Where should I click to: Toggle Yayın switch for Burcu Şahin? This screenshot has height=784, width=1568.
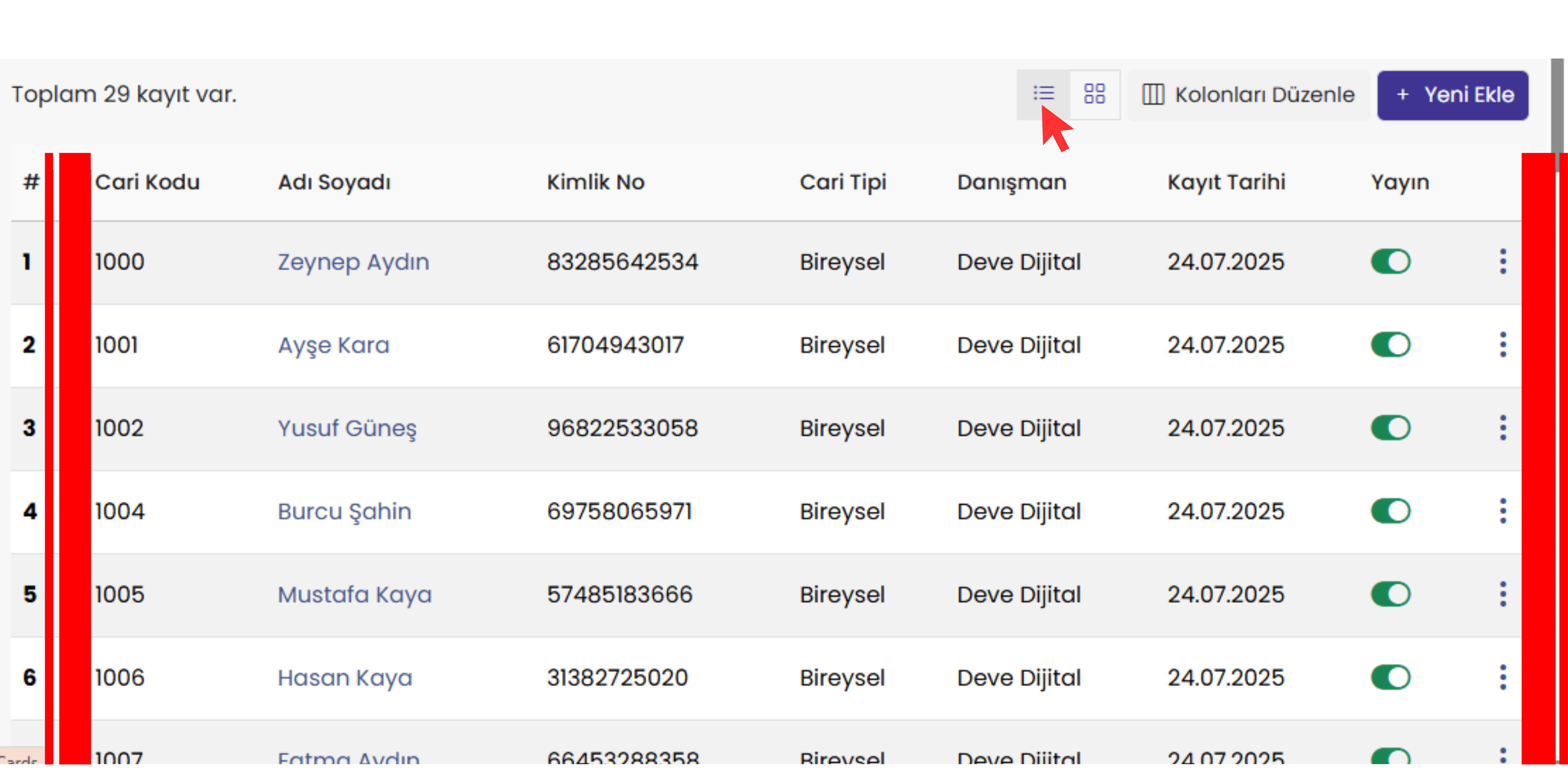pos(1390,511)
